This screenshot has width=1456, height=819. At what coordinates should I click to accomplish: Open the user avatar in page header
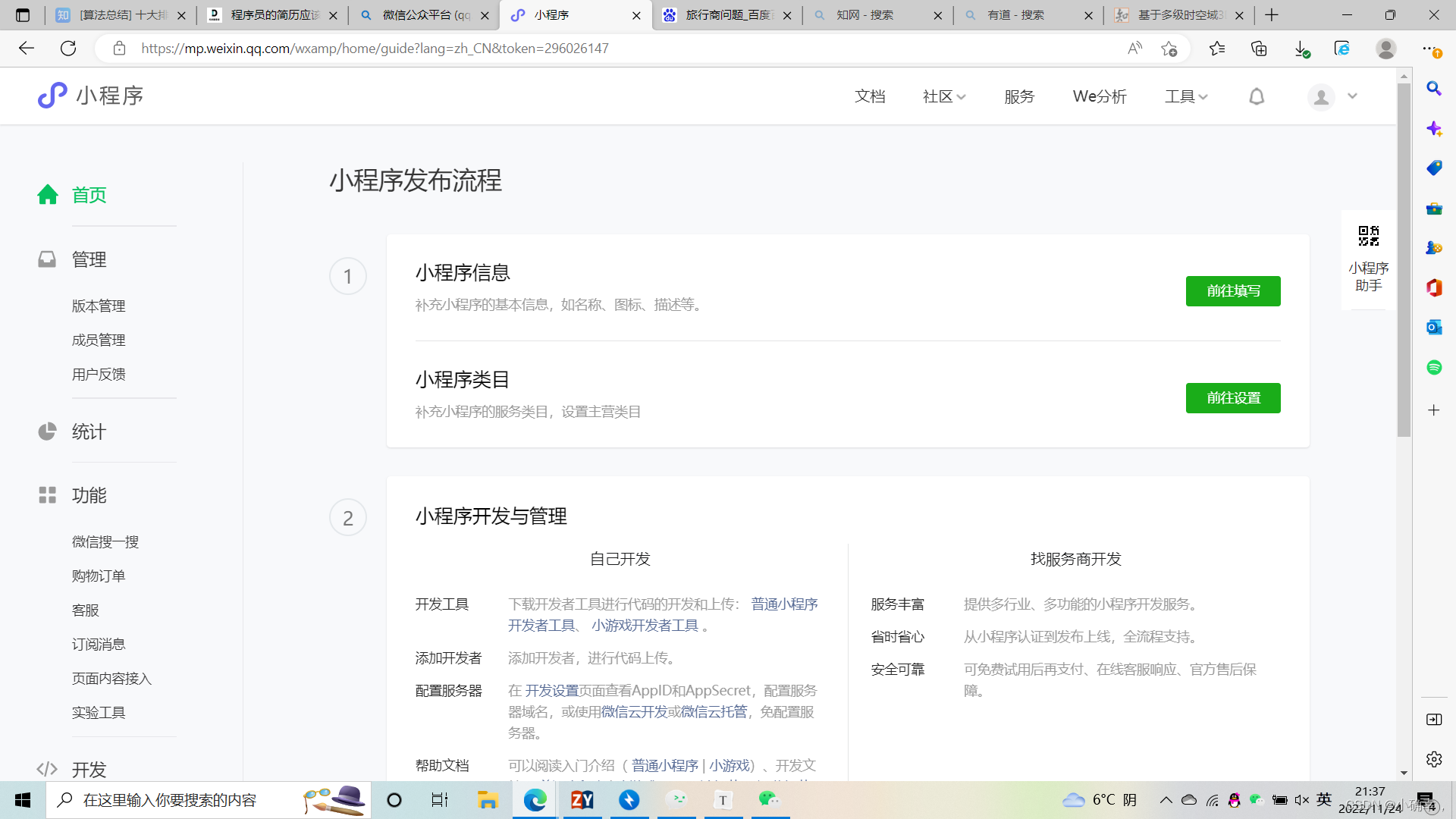[x=1321, y=97]
